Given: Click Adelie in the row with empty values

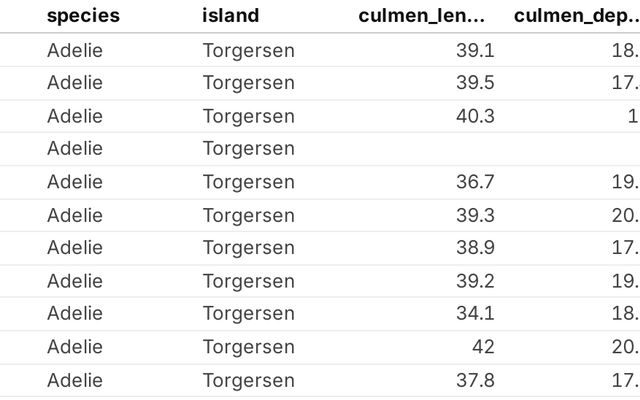Looking at the screenshot, I should (75, 149).
